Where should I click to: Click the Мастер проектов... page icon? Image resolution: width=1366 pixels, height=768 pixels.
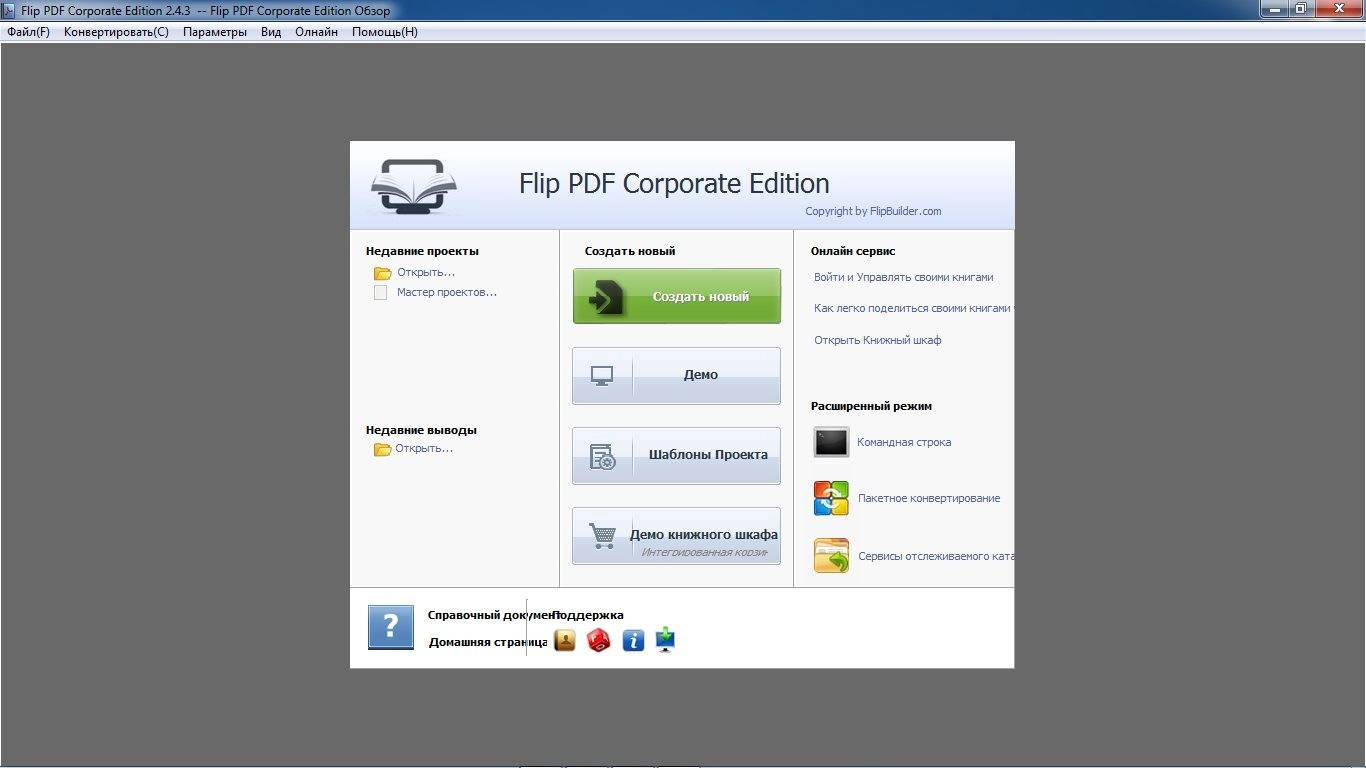(x=380, y=293)
